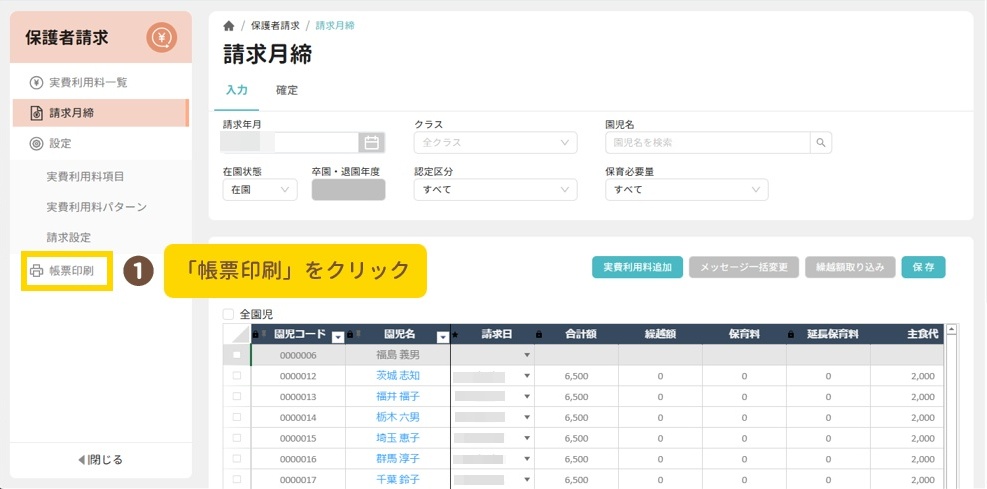
Task: Click the table's vertical scrollbar up arrow
Action: (x=951, y=329)
